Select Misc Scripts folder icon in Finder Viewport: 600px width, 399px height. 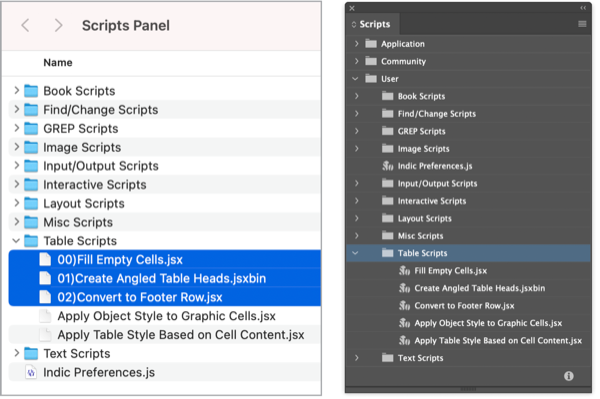(x=31, y=222)
